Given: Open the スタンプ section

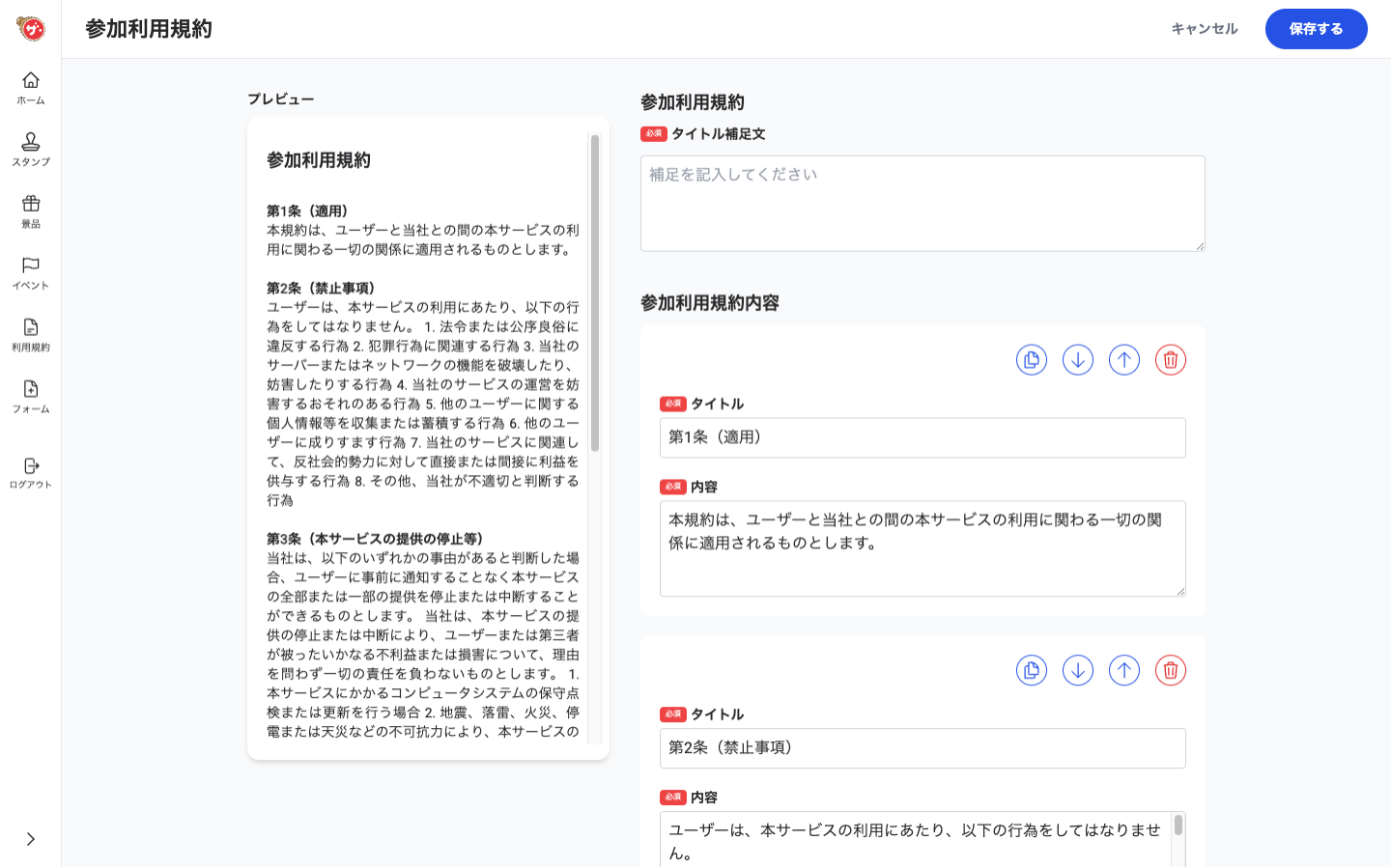Looking at the screenshot, I should point(30,150).
